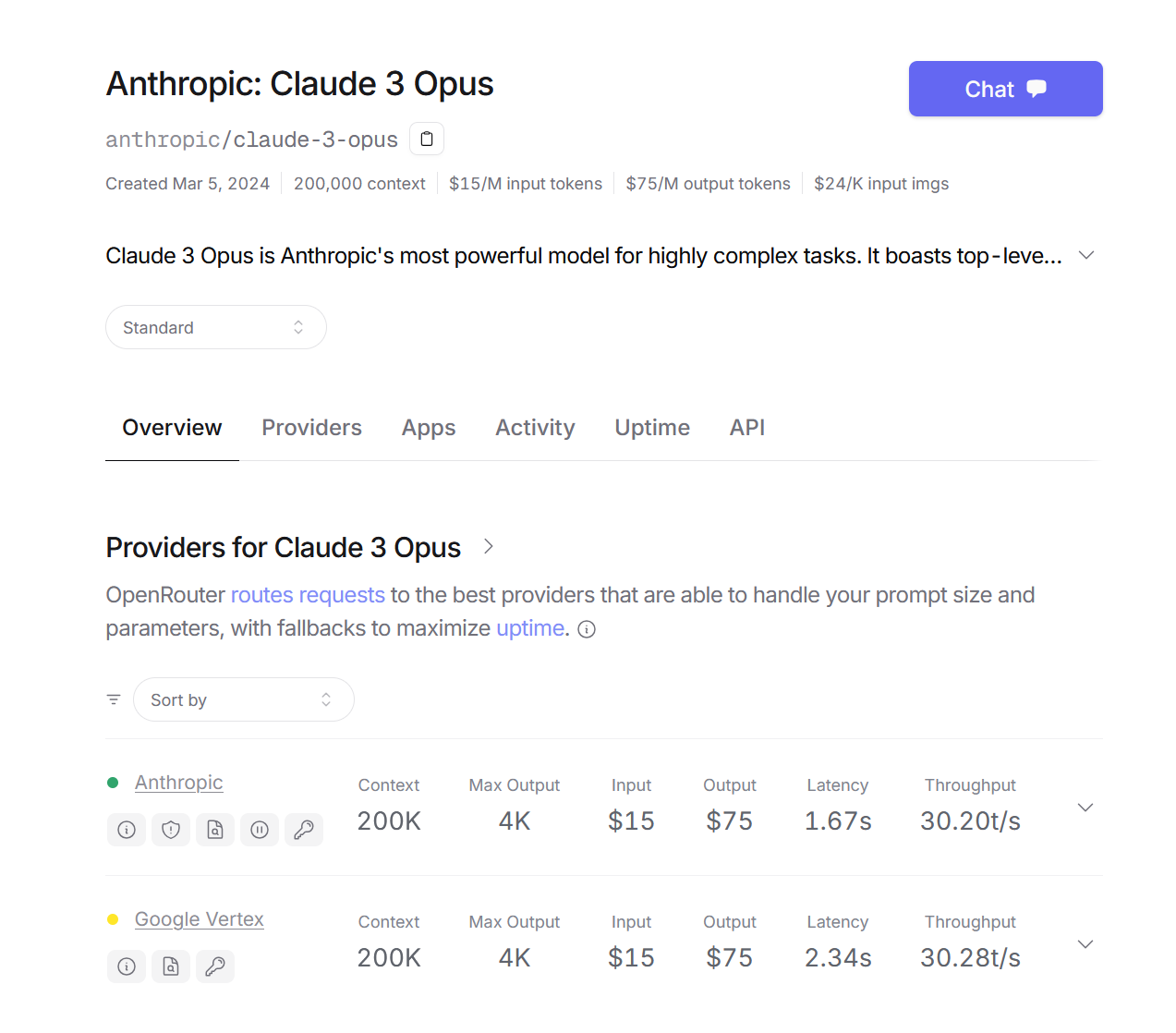Click the 200,000 context text
The height and width of the screenshot is (1033, 1176).
359,184
